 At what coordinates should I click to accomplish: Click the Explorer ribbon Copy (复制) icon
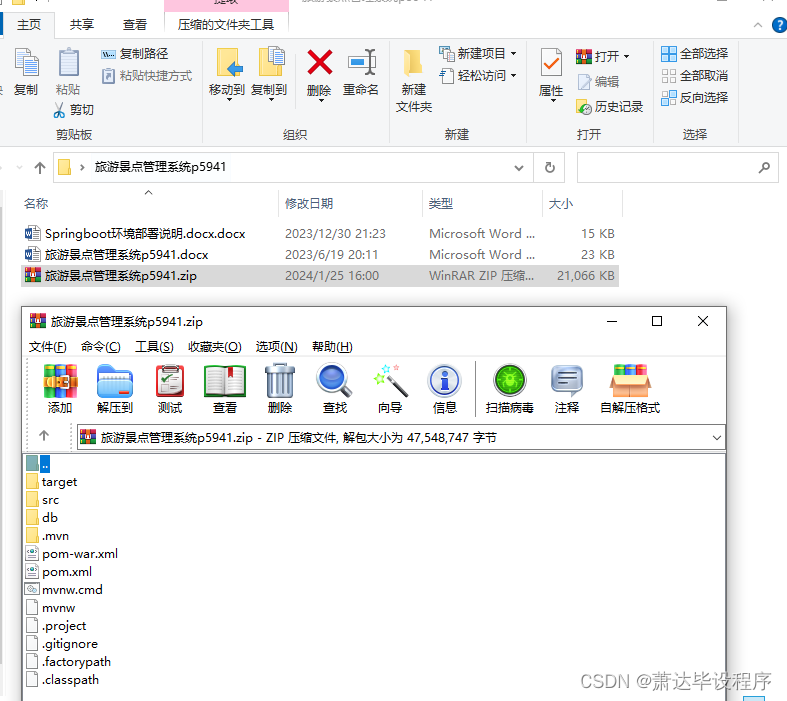(x=26, y=62)
